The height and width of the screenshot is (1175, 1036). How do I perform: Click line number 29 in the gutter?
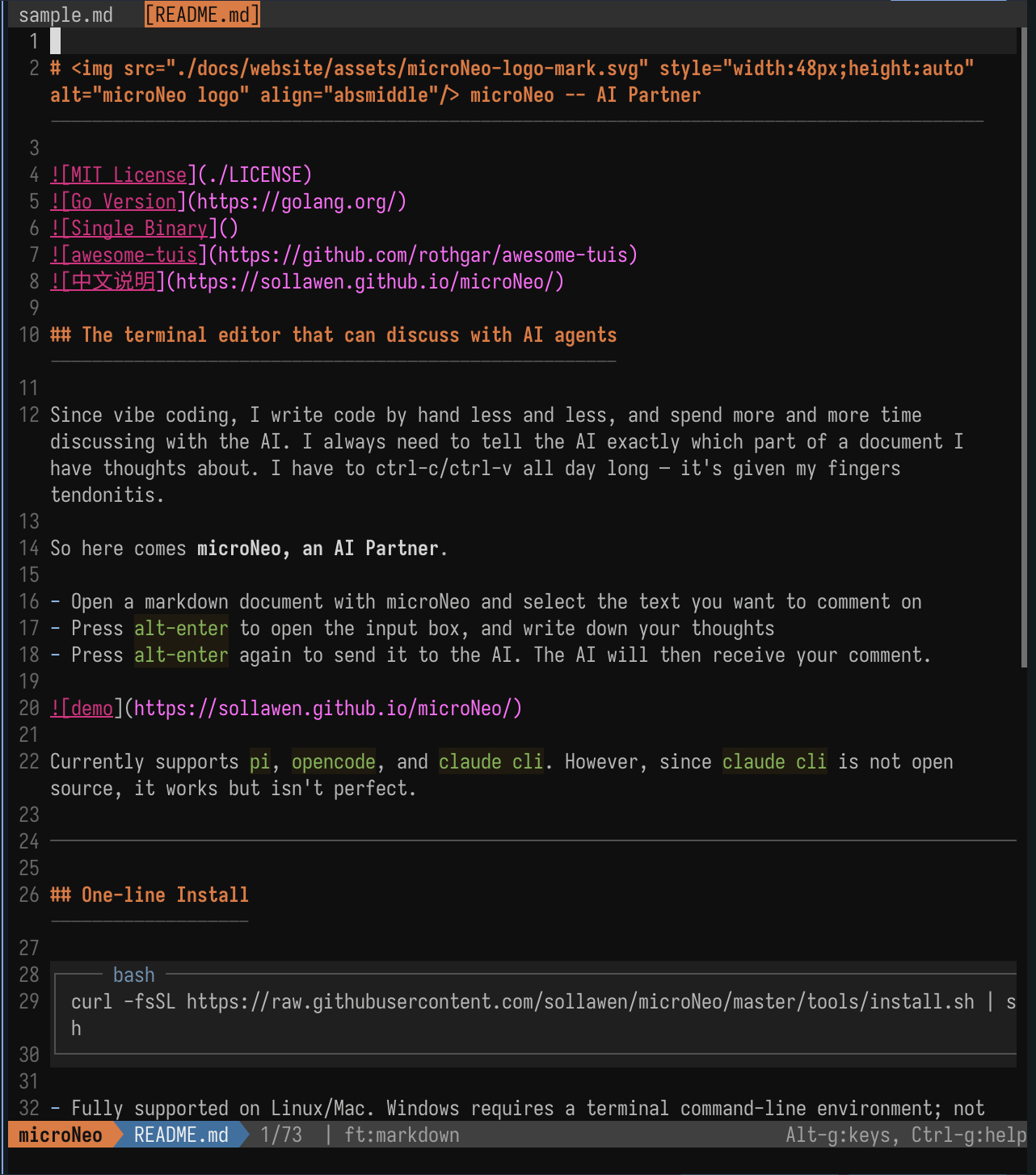29,1001
